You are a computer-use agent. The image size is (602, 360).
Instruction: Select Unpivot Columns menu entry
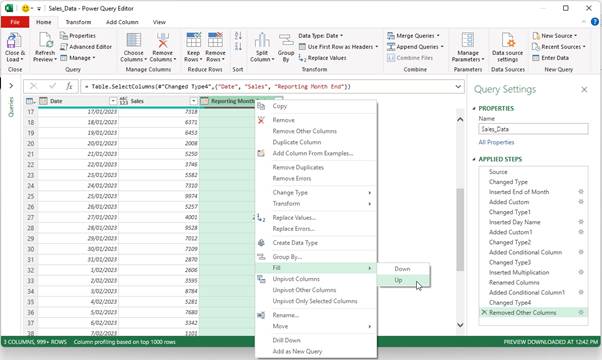pos(316,279)
